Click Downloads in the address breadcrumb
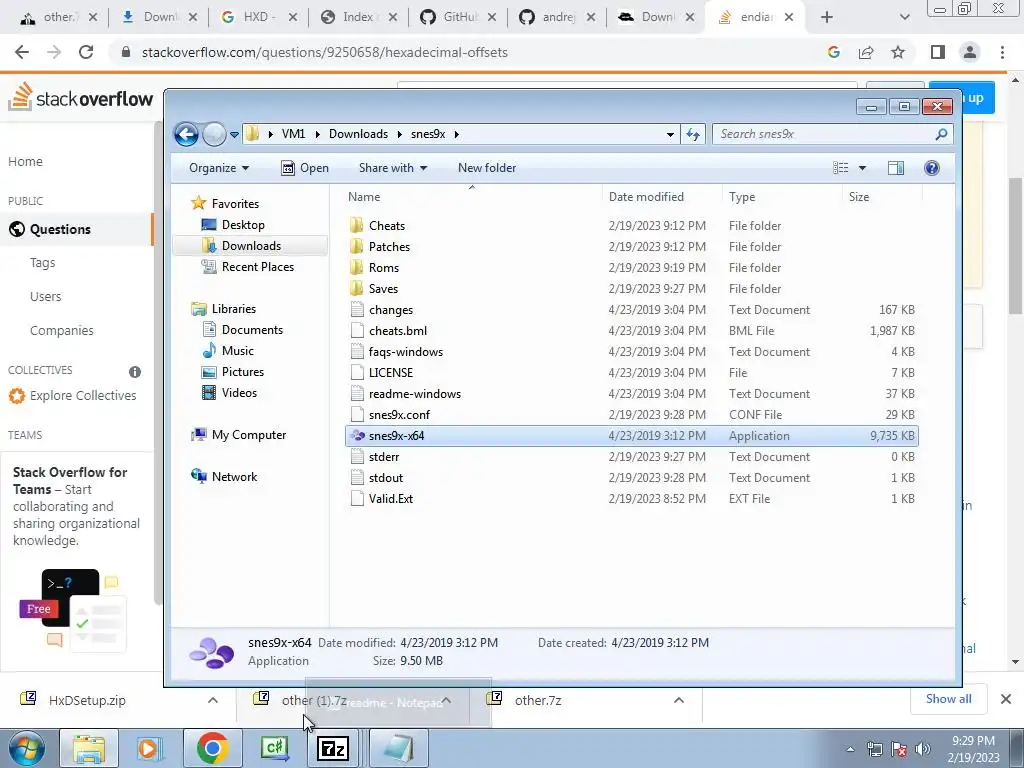Screen dimensions: 1024x768 coord(358,134)
